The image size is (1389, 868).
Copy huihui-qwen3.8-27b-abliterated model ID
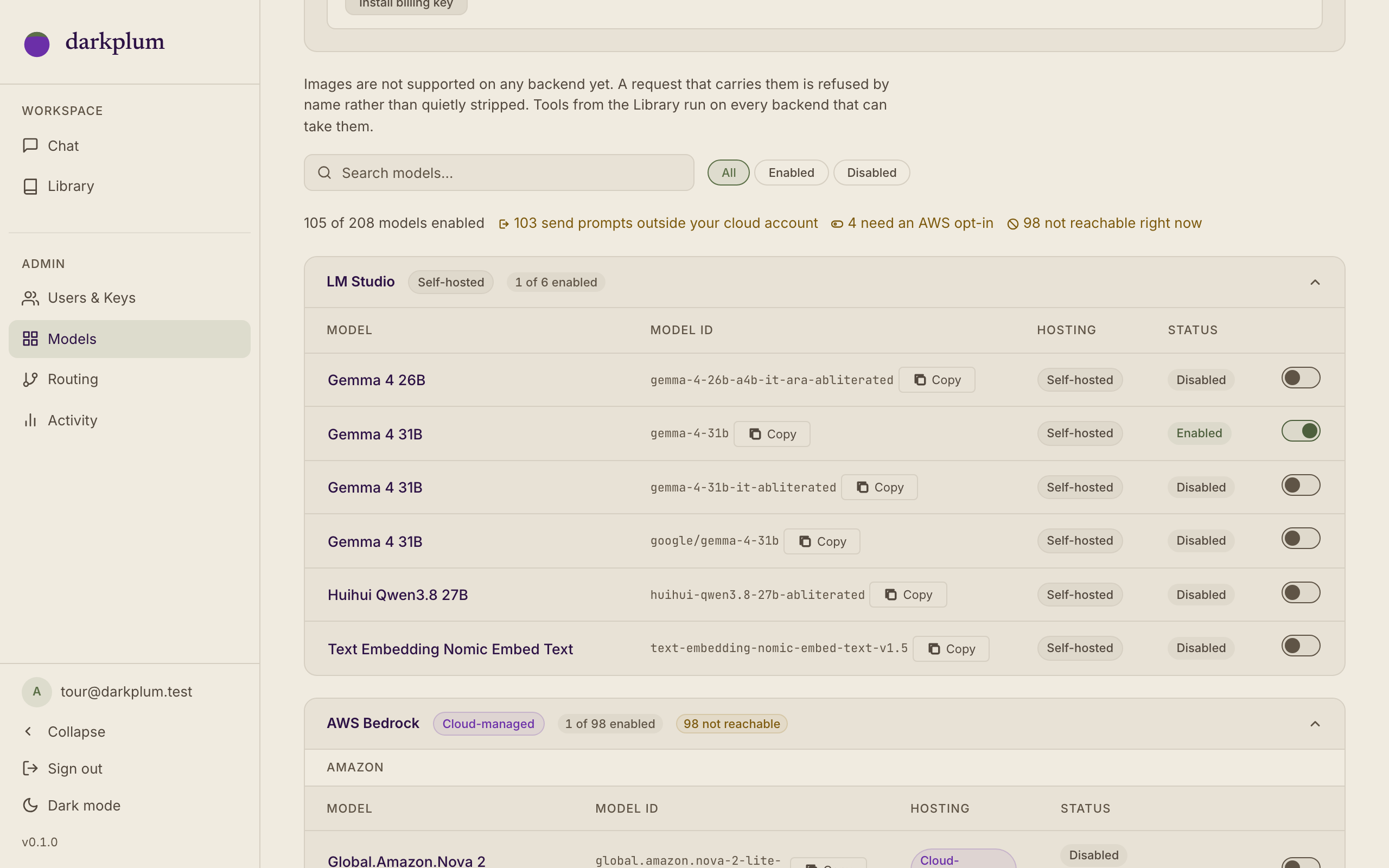coord(908,595)
